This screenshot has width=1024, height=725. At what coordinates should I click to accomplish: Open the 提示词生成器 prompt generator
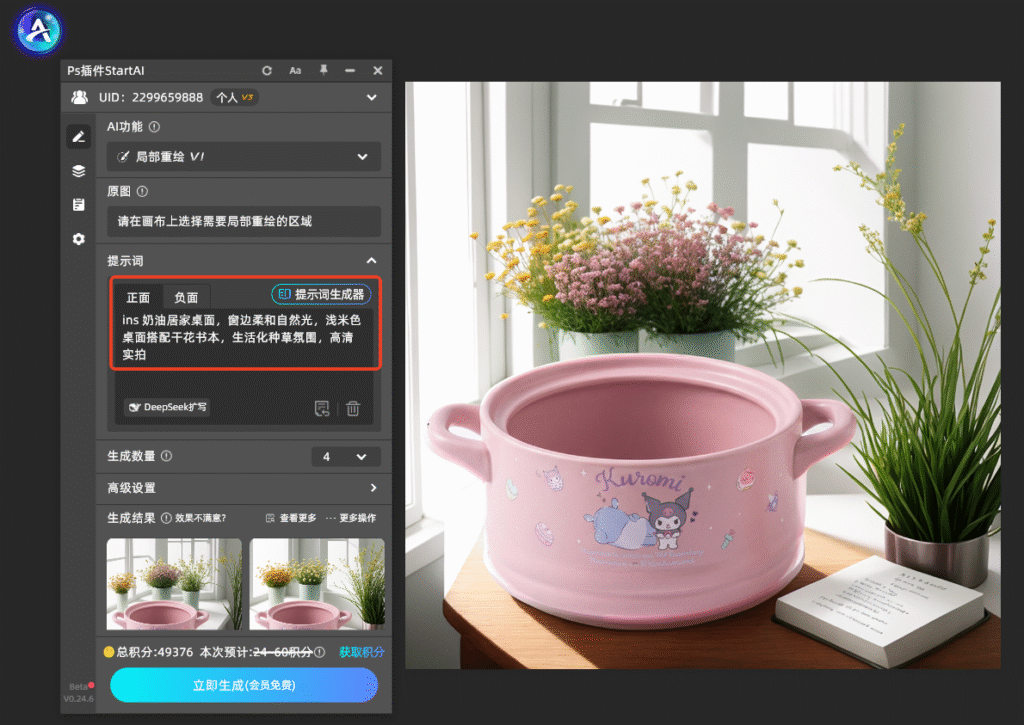tap(321, 295)
